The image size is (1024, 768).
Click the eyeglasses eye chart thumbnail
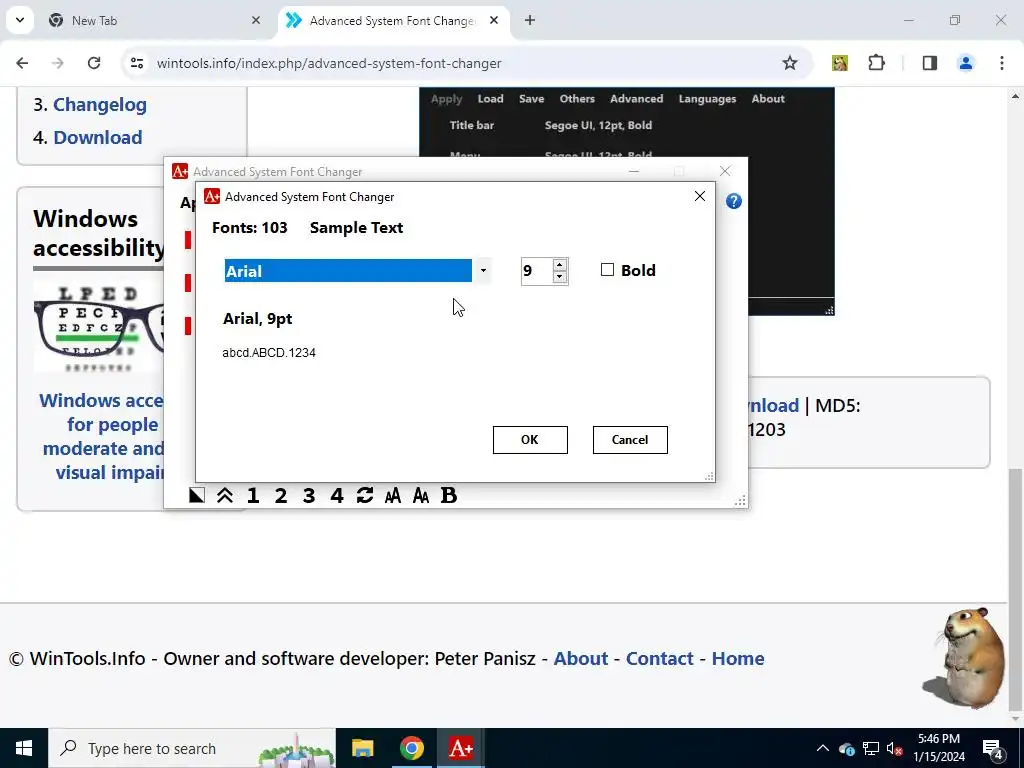[x=99, y=327]
